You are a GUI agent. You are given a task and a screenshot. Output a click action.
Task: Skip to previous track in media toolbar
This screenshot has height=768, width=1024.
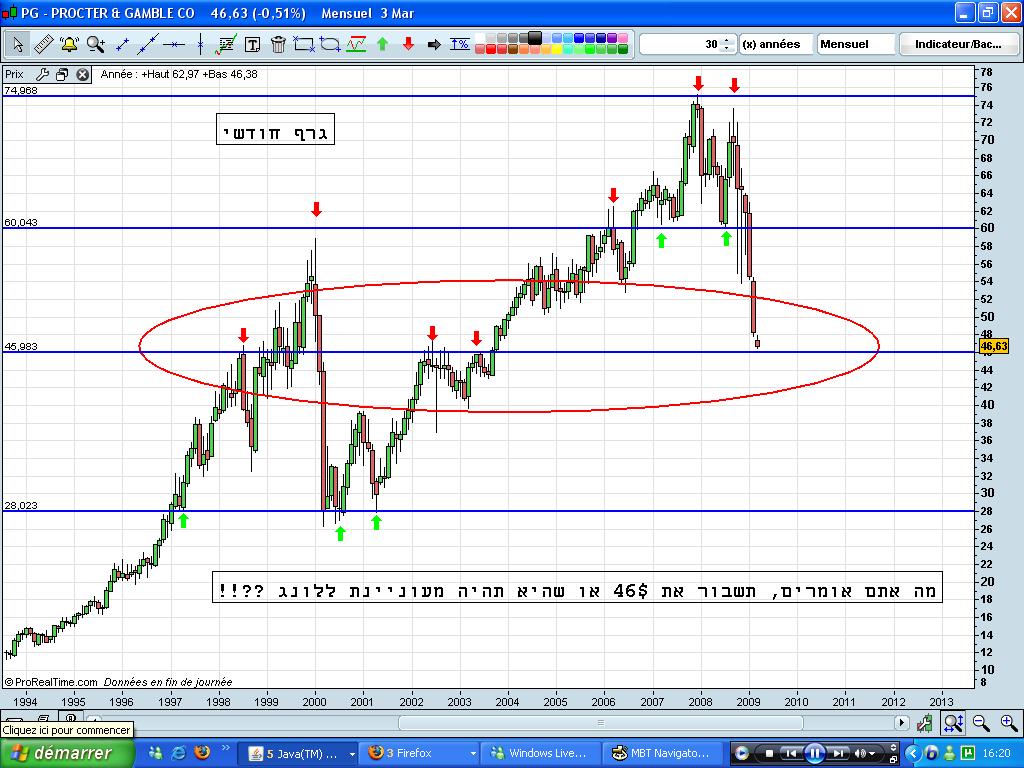(791, 753)
